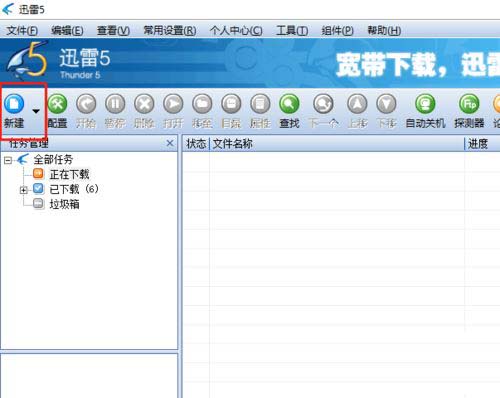The height and width of the screenshot is (398, 500).
Task: Open the 编辑(E) menu
Action: click(67, 31)
